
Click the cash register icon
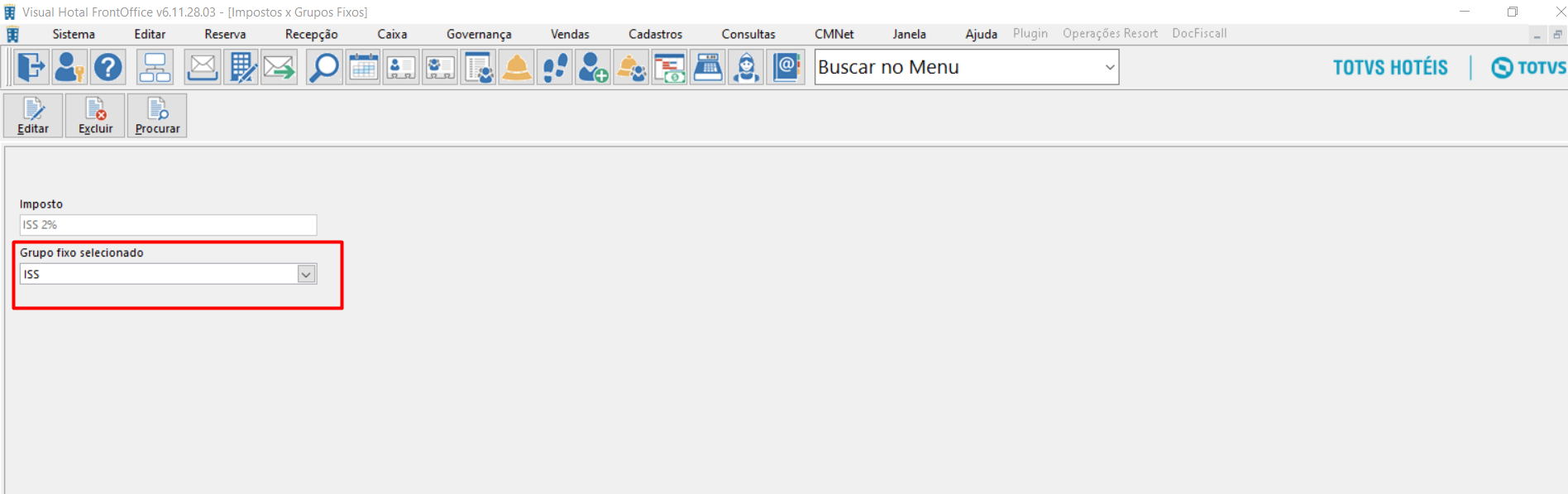pos(708,67)
